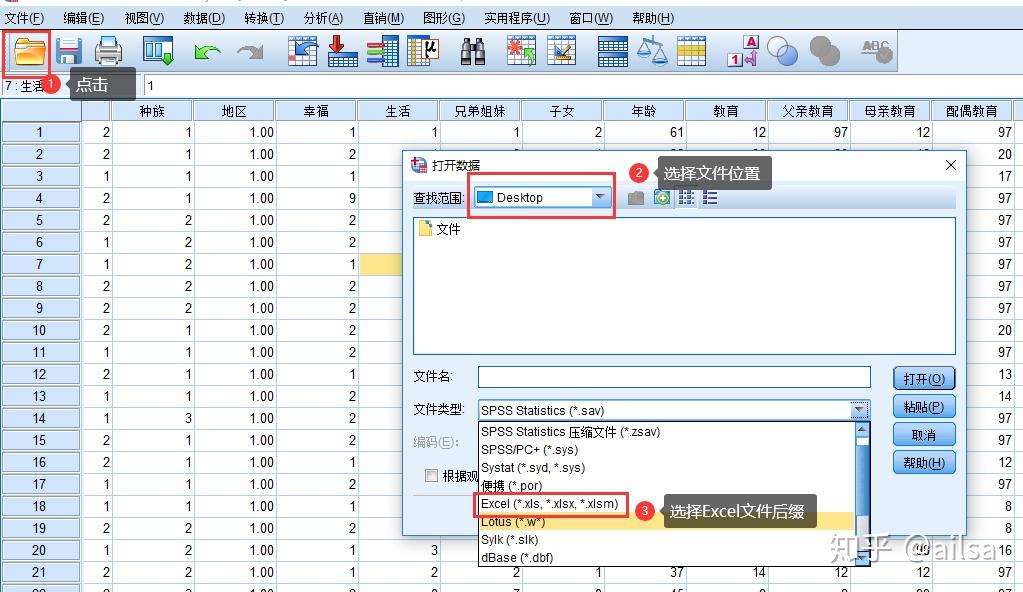Switch dialog to details view icon

(x=710, y=198)
